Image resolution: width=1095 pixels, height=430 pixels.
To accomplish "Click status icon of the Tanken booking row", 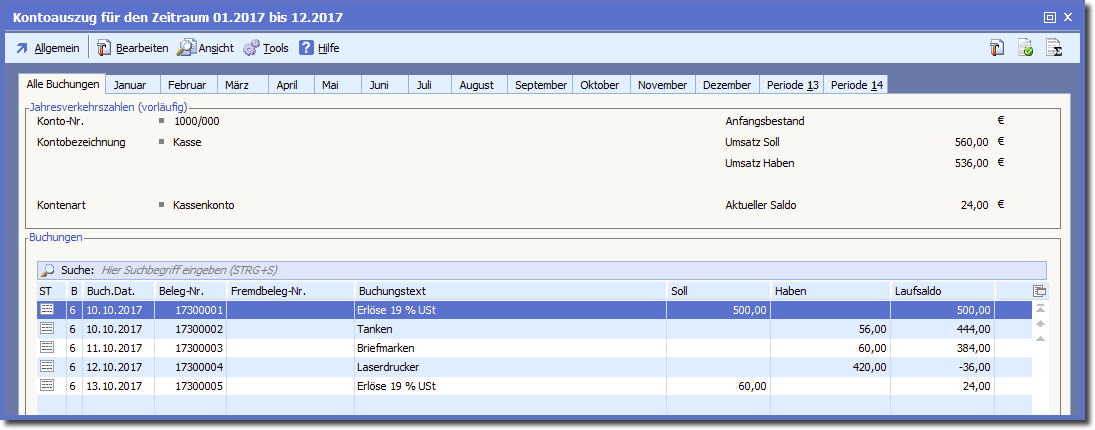I will [x=47, y=328].
